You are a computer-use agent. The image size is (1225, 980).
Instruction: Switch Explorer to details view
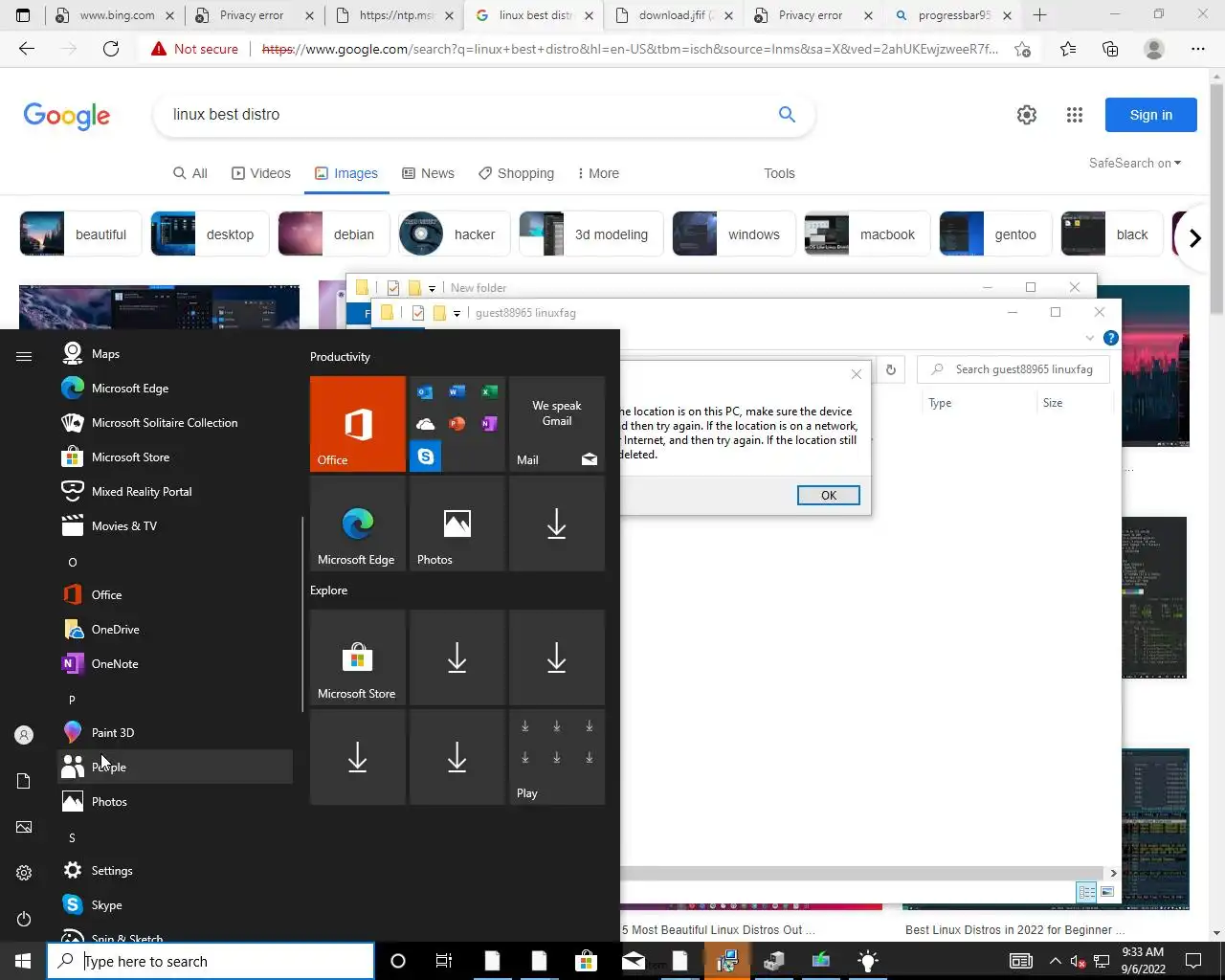point(1087,892)
